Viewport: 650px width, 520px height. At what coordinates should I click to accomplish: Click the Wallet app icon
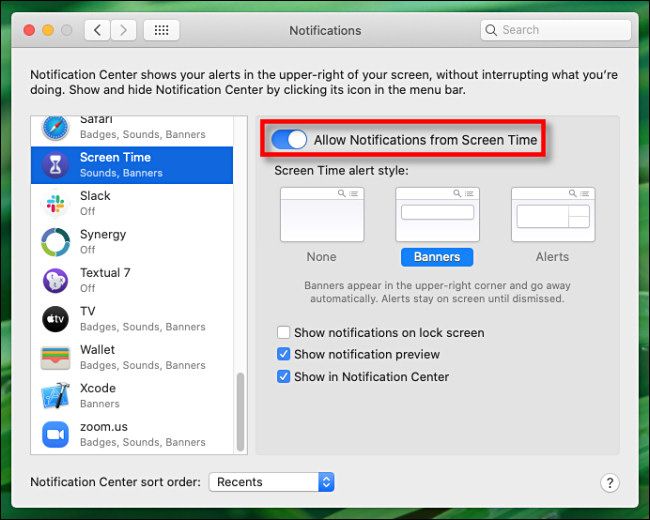tap(55, 357)
